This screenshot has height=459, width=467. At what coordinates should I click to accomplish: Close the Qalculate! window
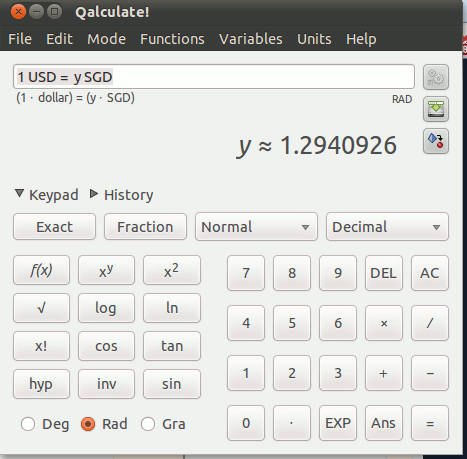(18, 12)
